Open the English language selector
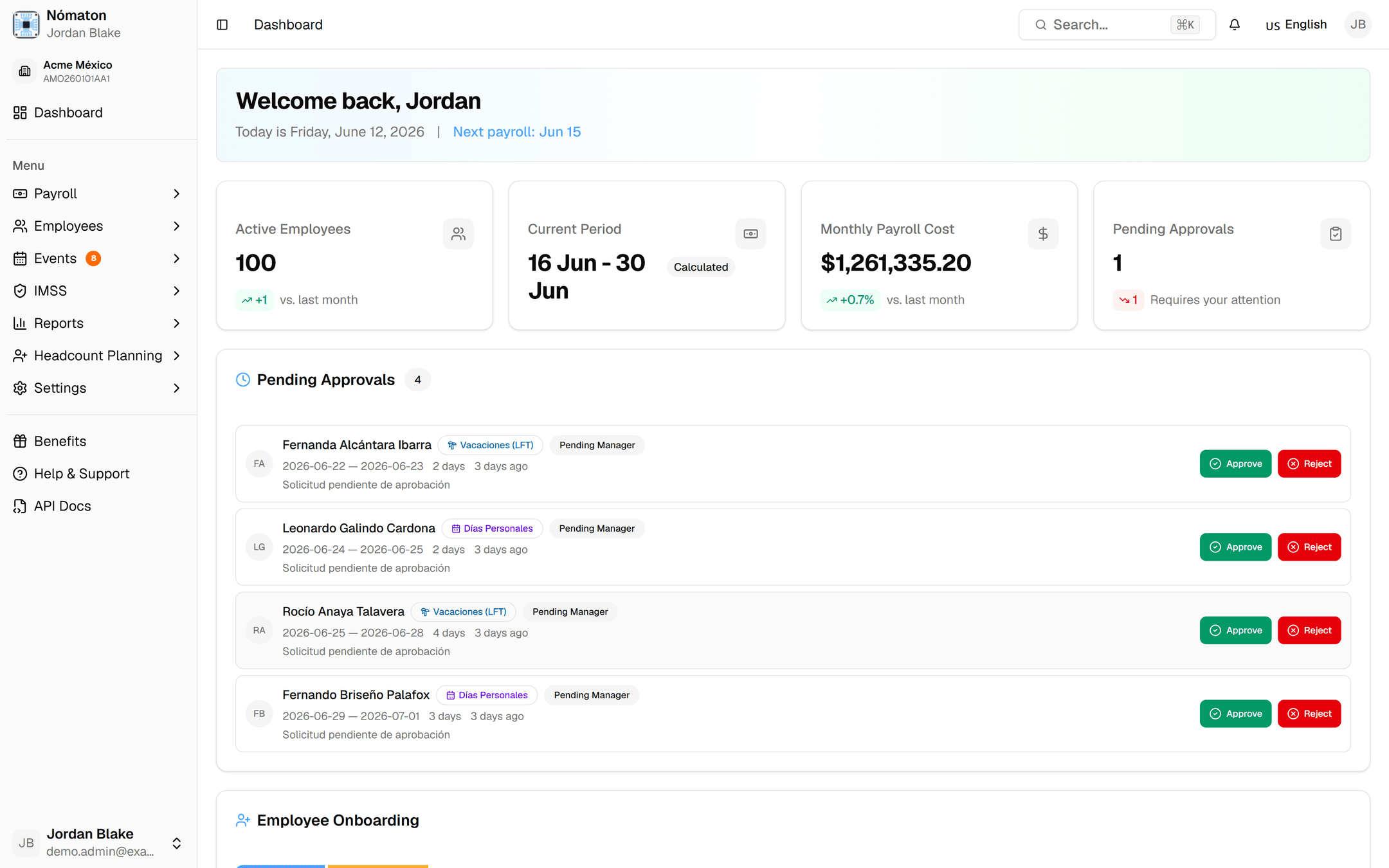Screen dimensions: 1389x868 (1296, 24)
